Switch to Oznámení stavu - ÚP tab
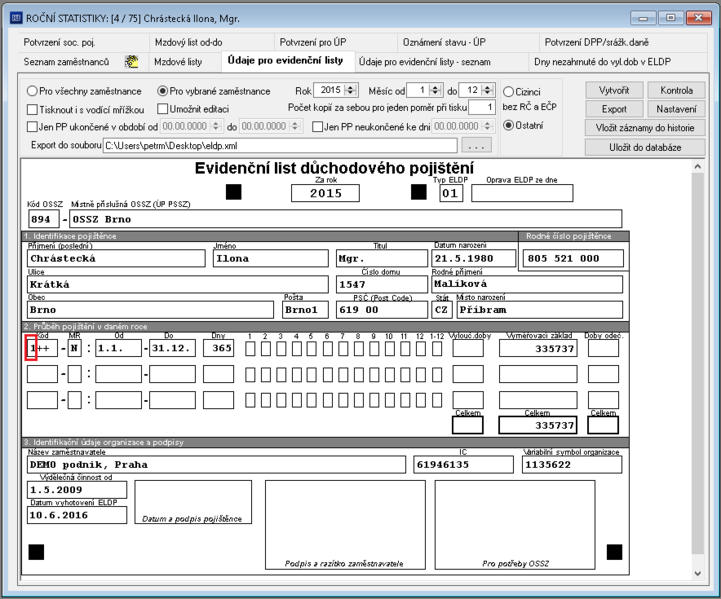The height and width of the screenshot is (599, 721). click(444, 42)
